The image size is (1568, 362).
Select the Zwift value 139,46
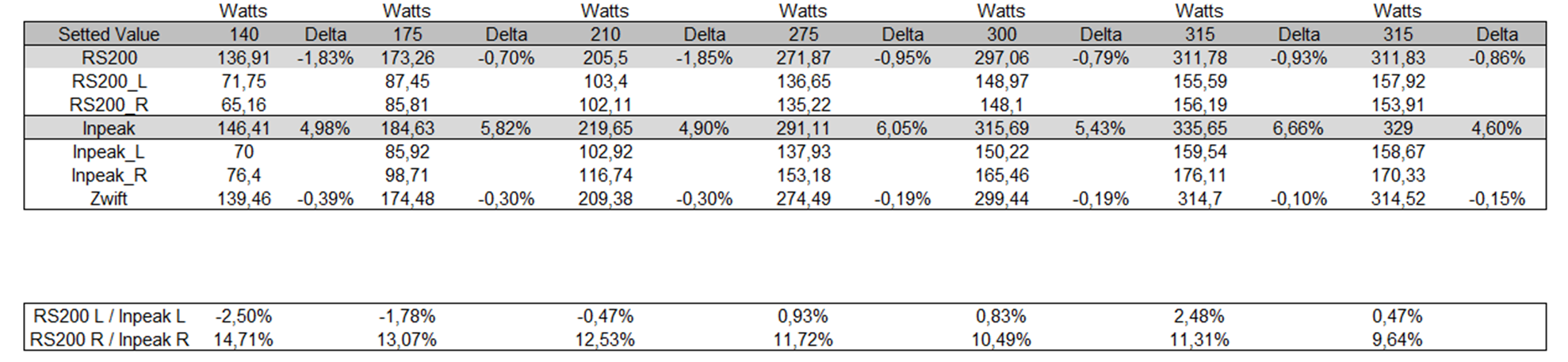[x=243, y=199]
